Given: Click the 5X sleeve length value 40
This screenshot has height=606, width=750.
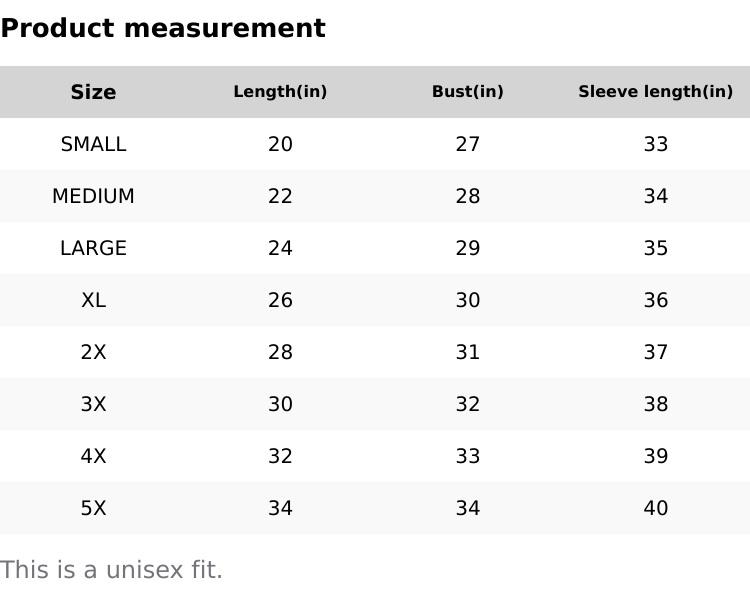Looking at the screenshot, I should 655,508.
